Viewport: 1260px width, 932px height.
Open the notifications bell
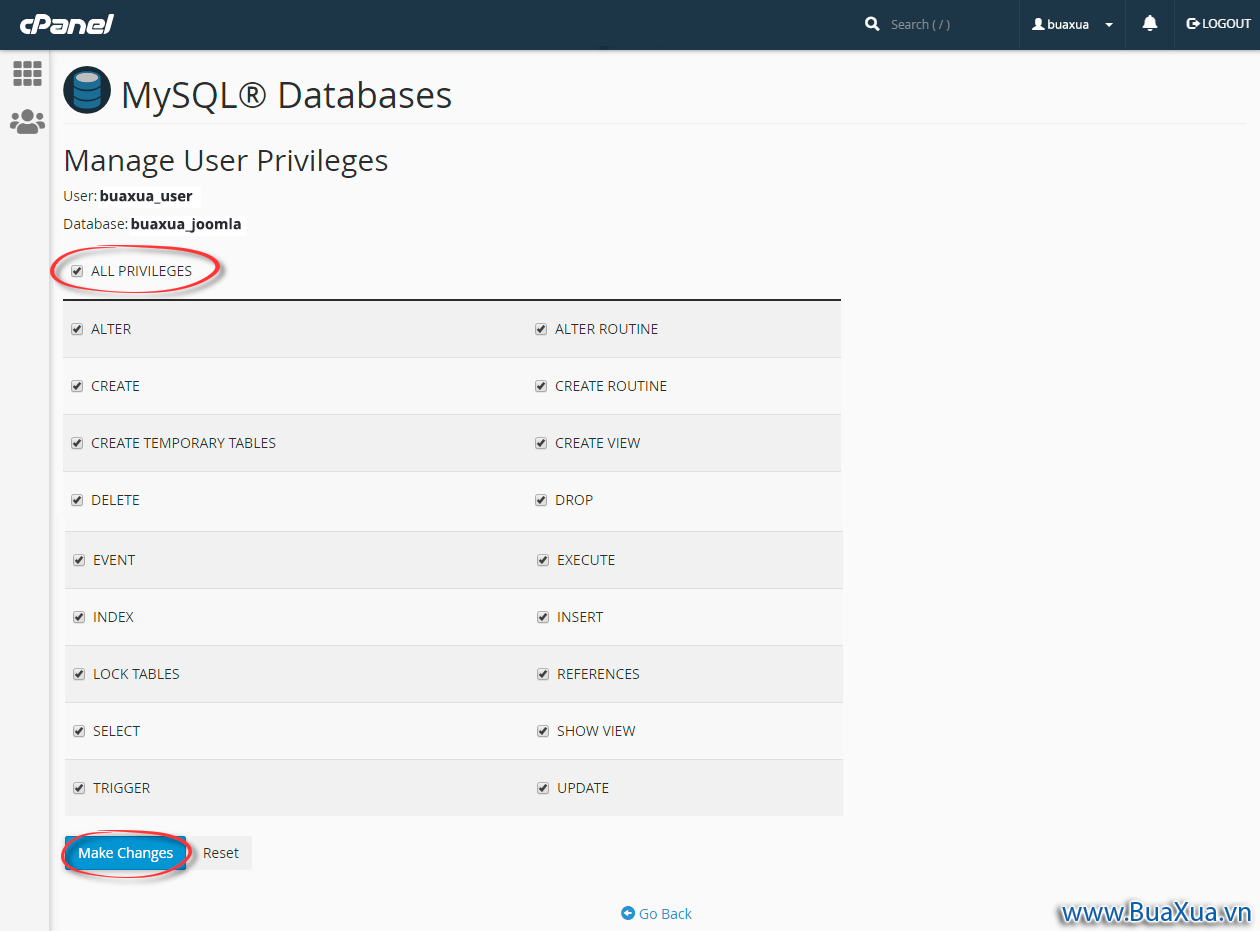coord(1150,24)
